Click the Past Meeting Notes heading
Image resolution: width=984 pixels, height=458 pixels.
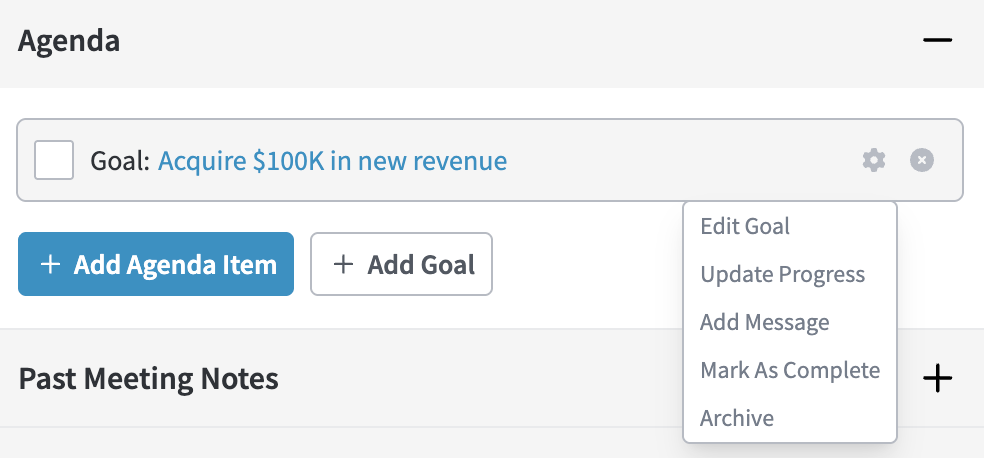click(x=148, y=379)
